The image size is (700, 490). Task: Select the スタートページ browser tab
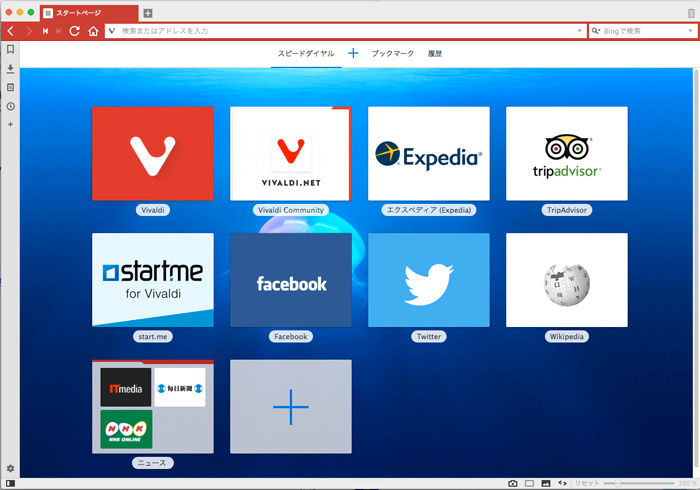pos(89,13)
